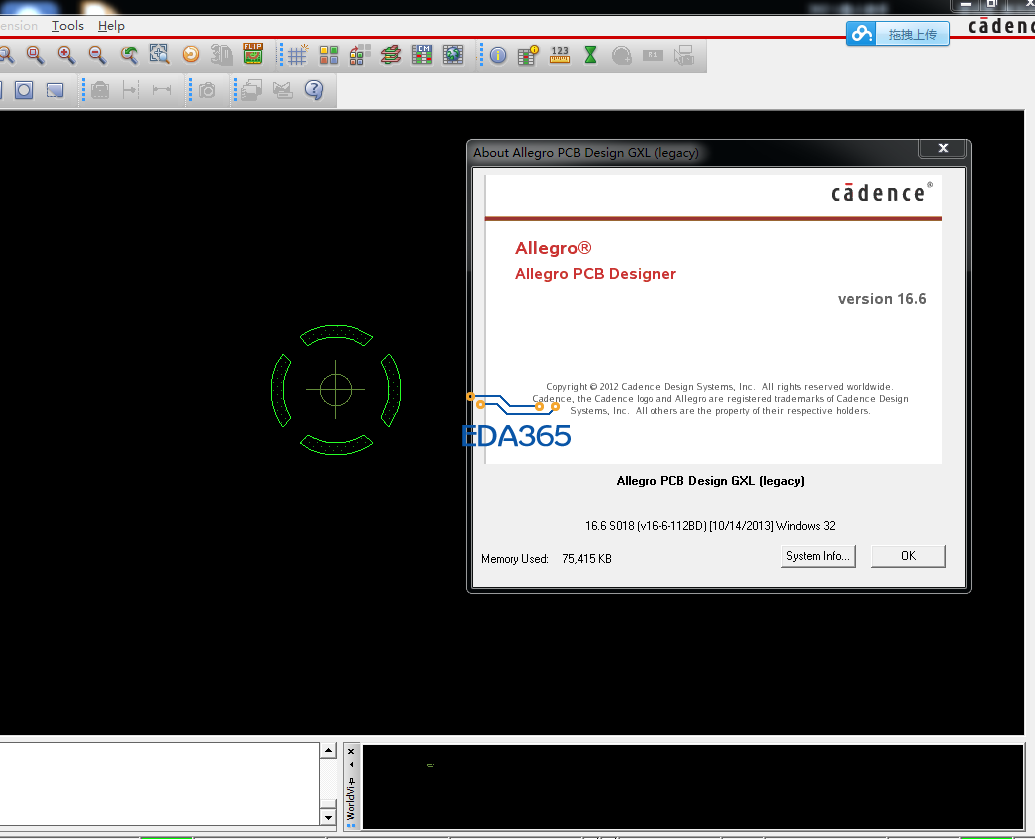Click the 'Memory Used:' label
Viewport: 1035px width, 839px height.
[x=515, y=559]
